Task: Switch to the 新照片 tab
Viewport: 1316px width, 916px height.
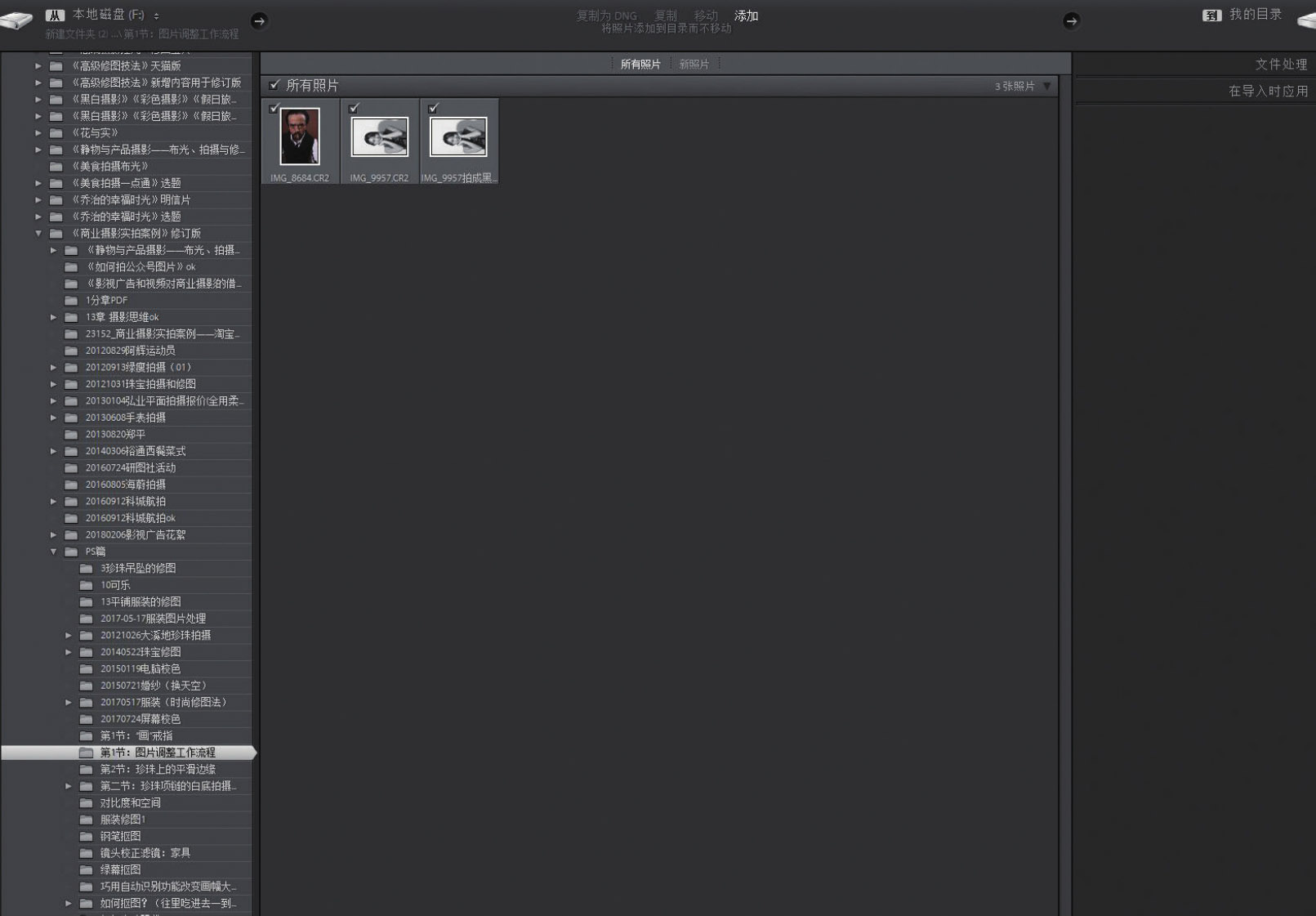Action: (x=694, y=65)
